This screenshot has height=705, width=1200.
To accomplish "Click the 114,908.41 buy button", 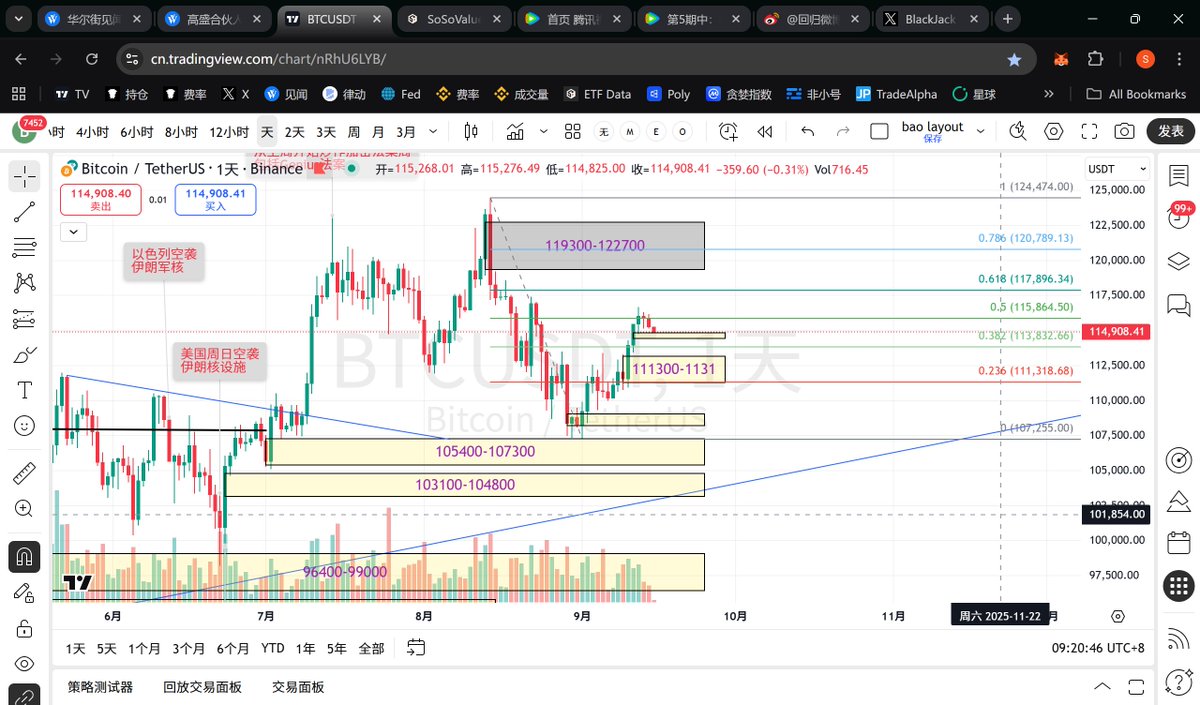I will [x=215, y=199].
